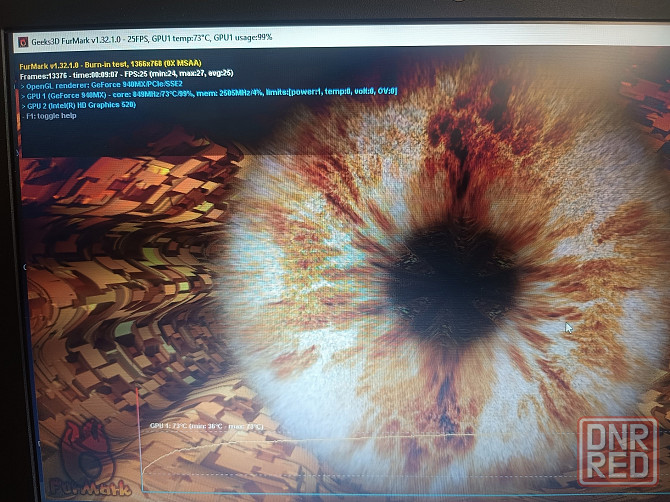Click the GPU 1 temperature graph label

pos(206,426)
